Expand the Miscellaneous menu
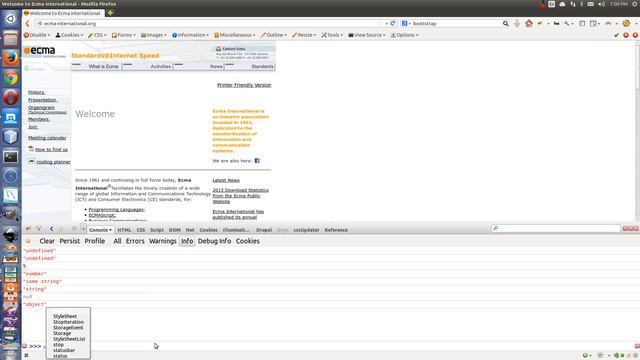 coord(235,35)
